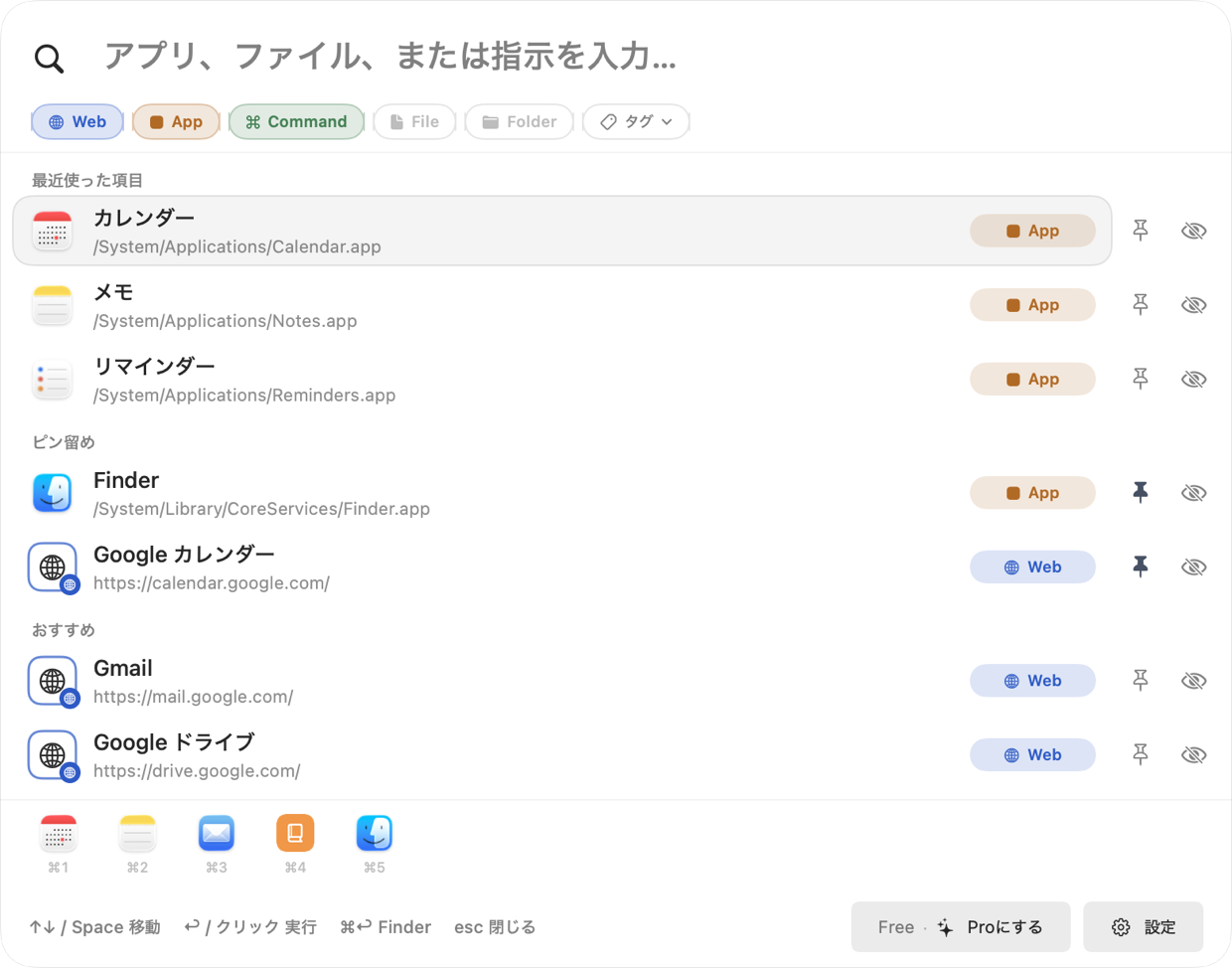Click the ⌘↩ Finder hint text
1232x968 pixels.
pyautogui.click(x=385, y=927)
